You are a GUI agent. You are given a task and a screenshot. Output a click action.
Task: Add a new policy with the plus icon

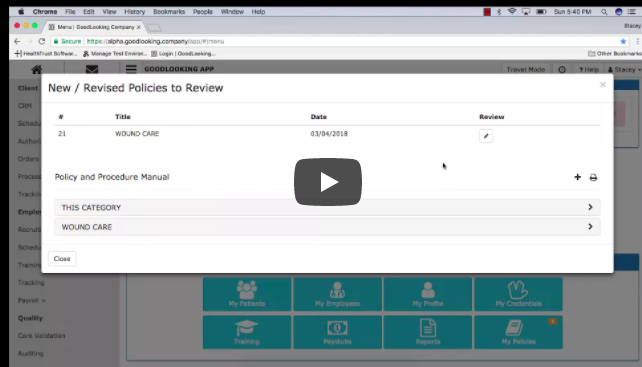(577, 177)
